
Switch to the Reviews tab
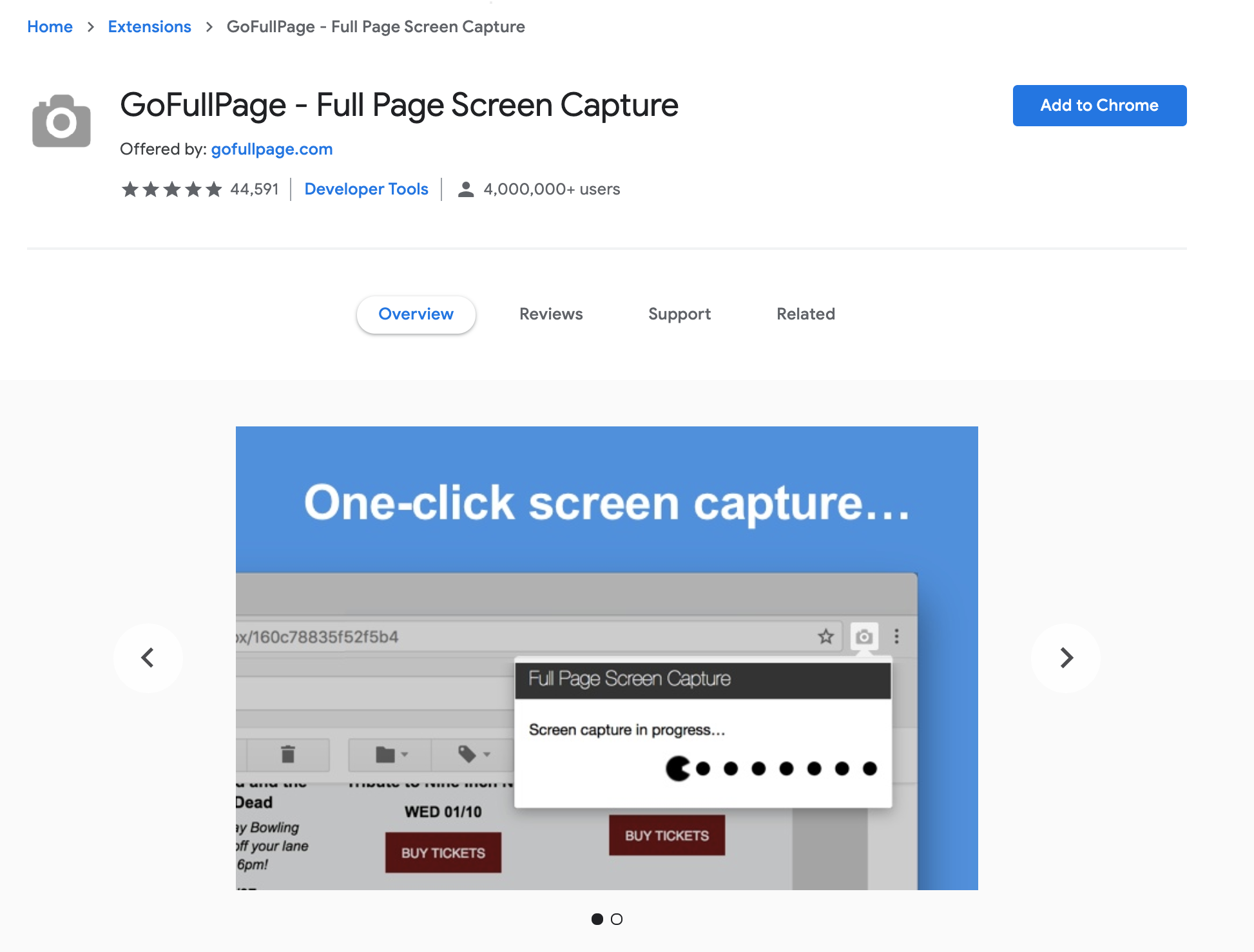point(551,314)
